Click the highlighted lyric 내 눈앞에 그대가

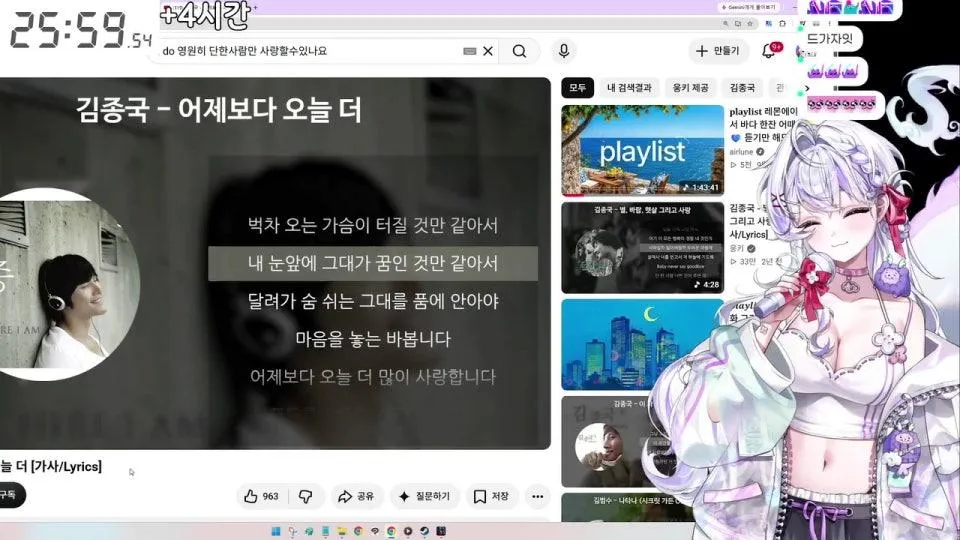click(373, 264)
